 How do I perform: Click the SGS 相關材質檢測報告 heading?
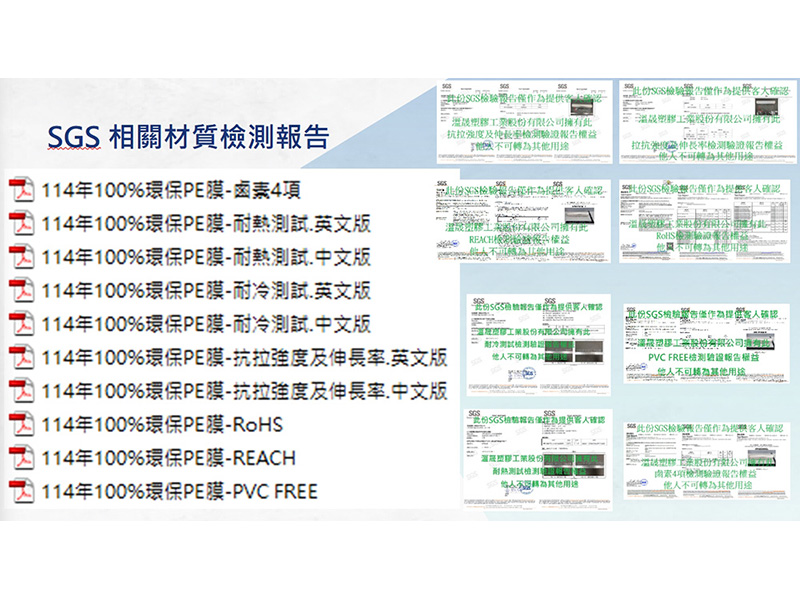(190, 137)
